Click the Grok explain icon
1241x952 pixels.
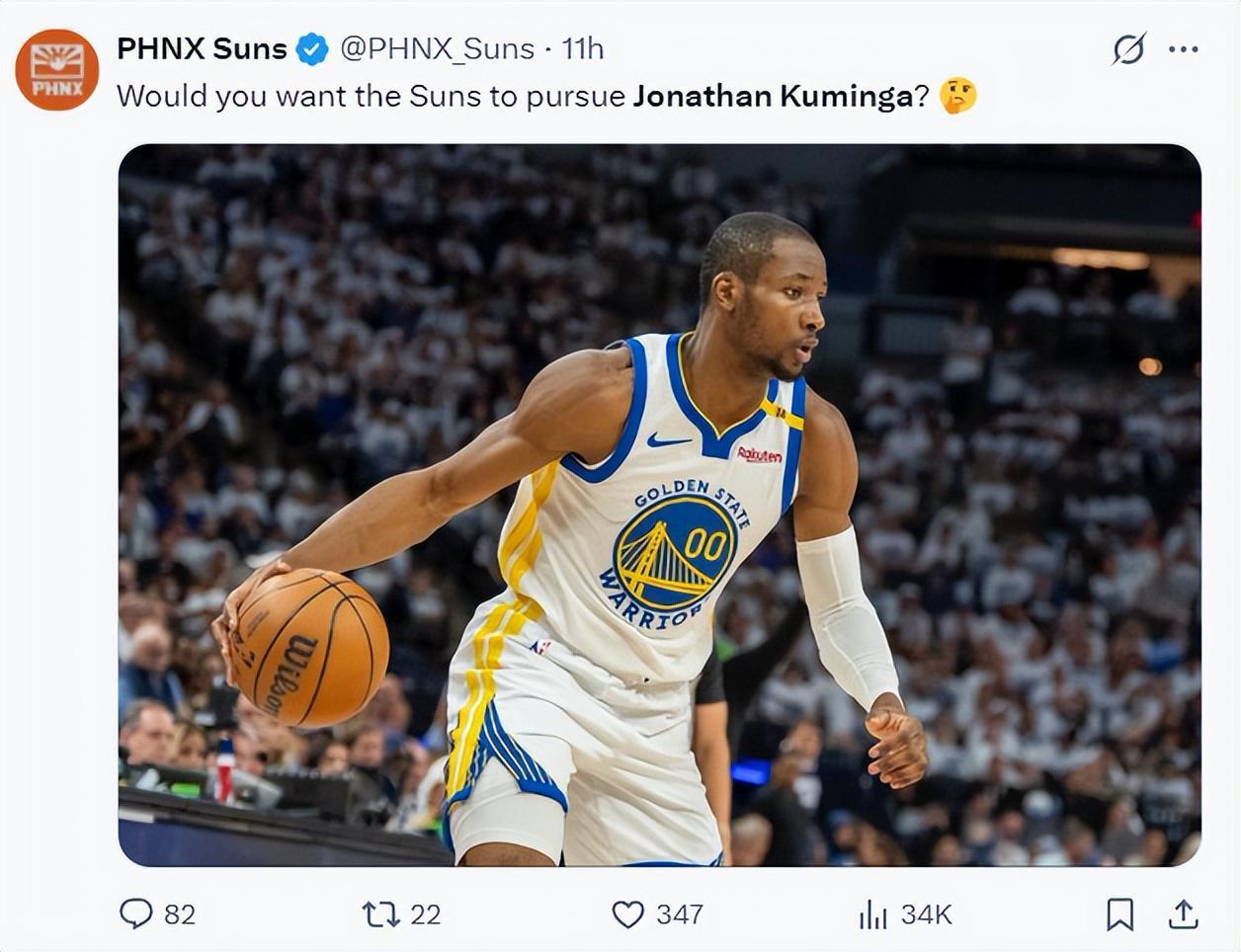pos(1128,48)
